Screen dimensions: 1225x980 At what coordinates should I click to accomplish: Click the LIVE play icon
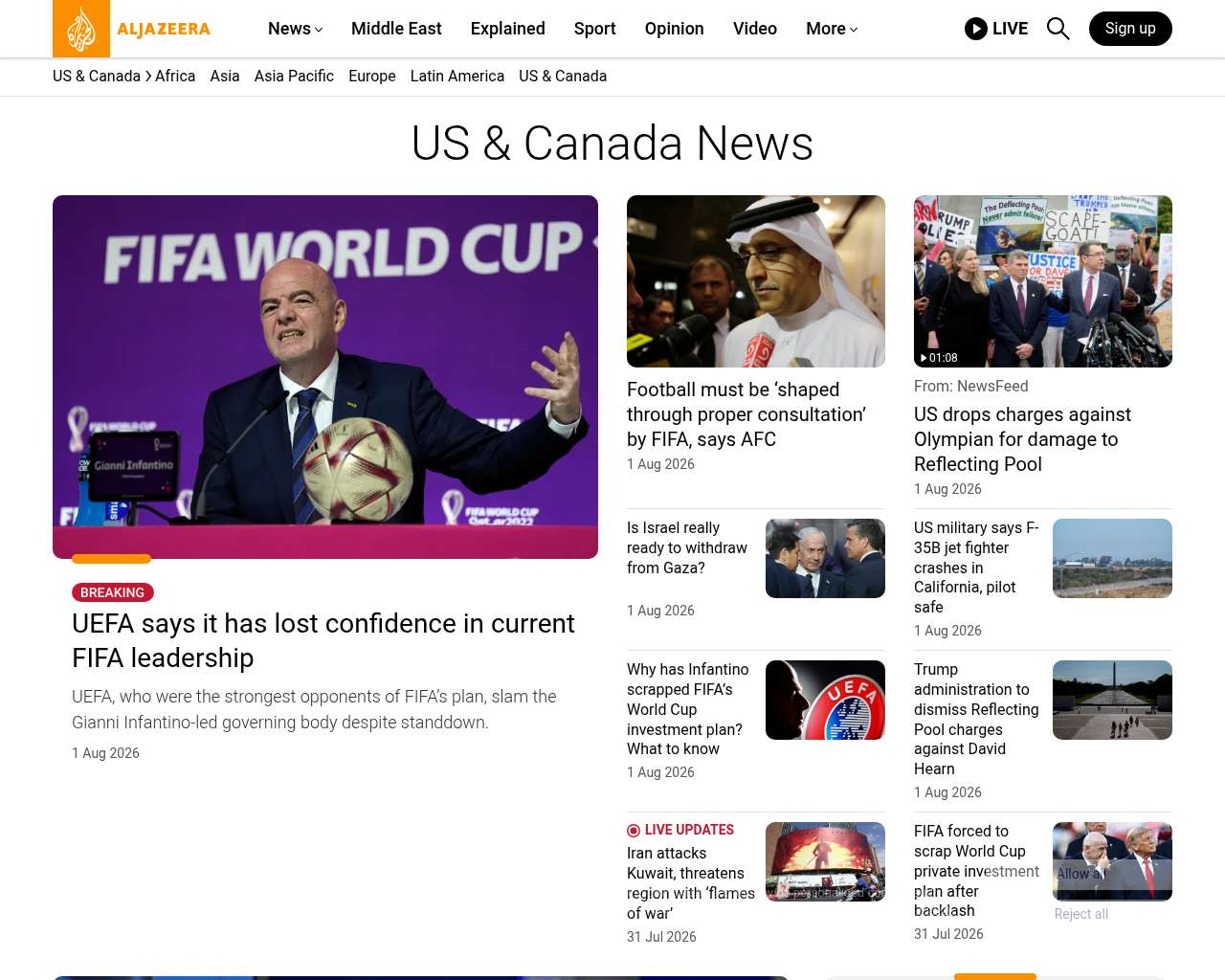pos(976,29)
